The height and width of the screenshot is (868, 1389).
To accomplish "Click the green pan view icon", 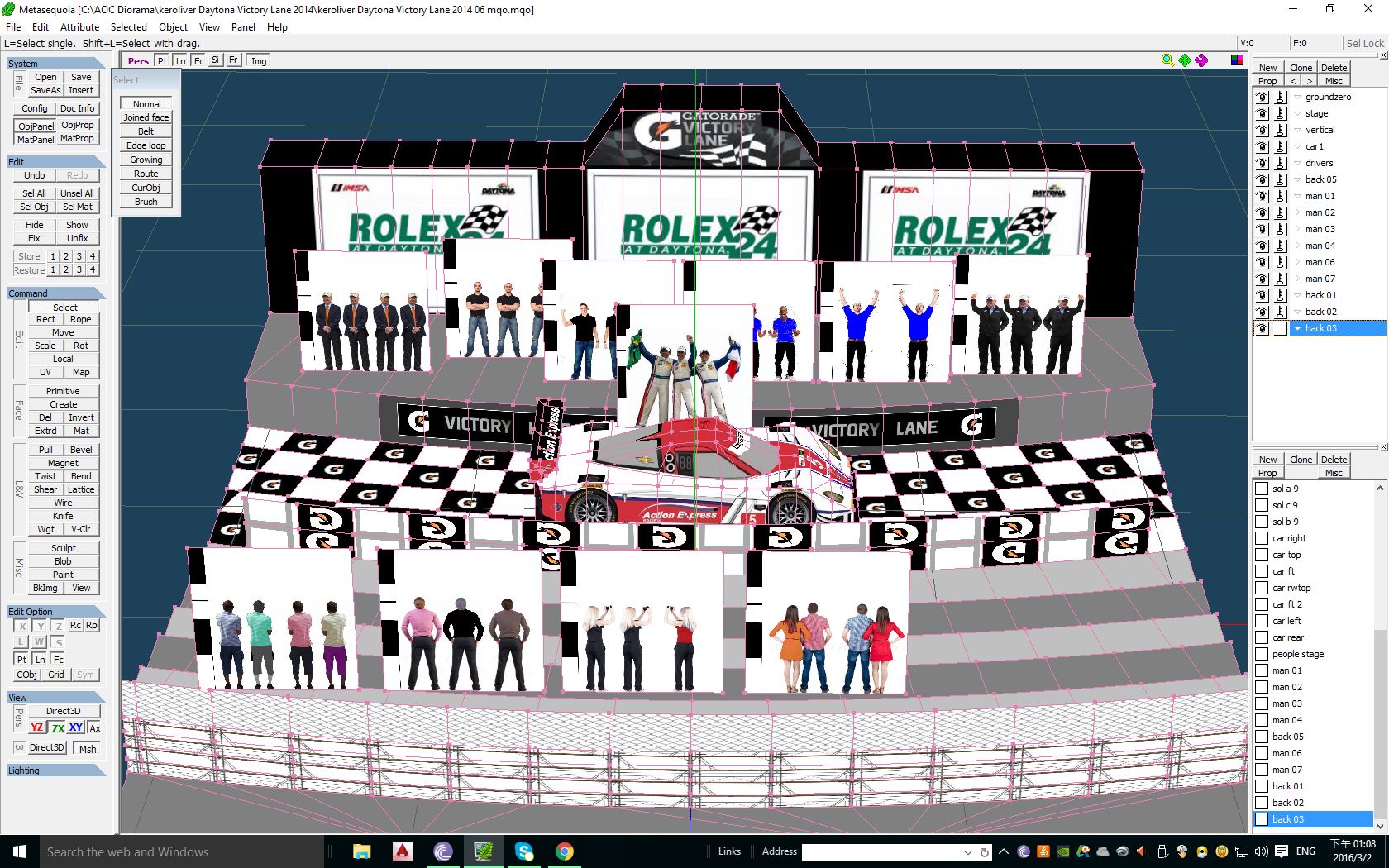I will (1185, 60).
